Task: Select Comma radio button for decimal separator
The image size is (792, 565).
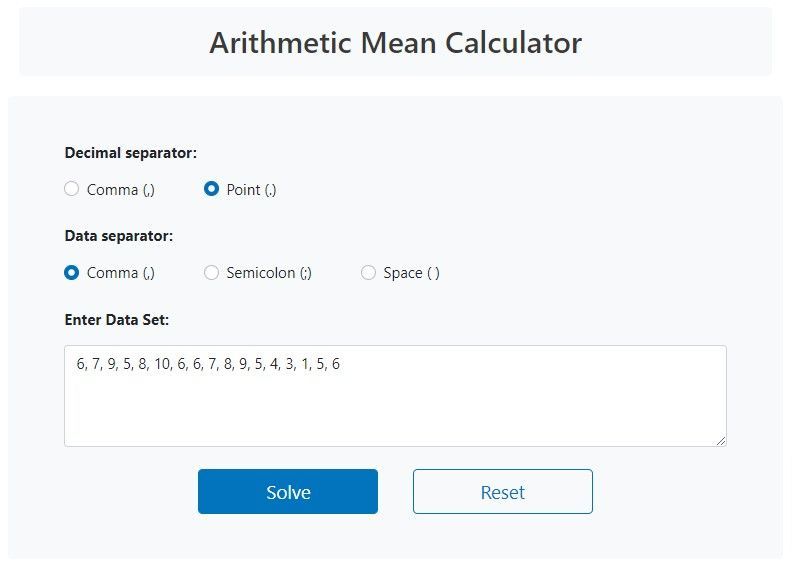Action: coord(72,189)
